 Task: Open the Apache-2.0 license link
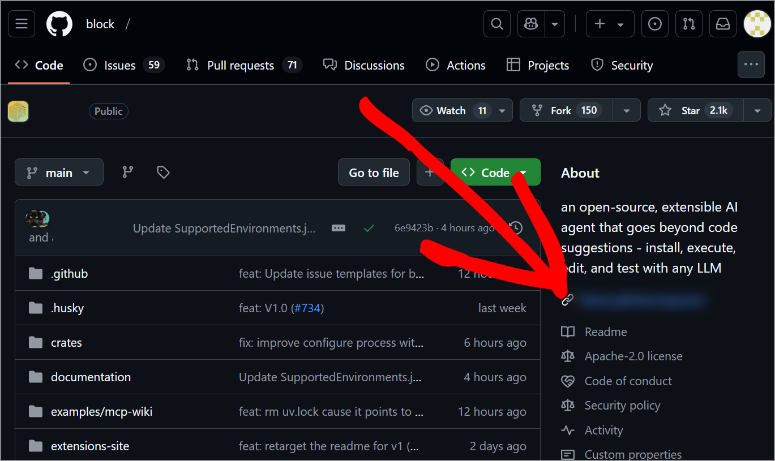click(x=633, y=356)
